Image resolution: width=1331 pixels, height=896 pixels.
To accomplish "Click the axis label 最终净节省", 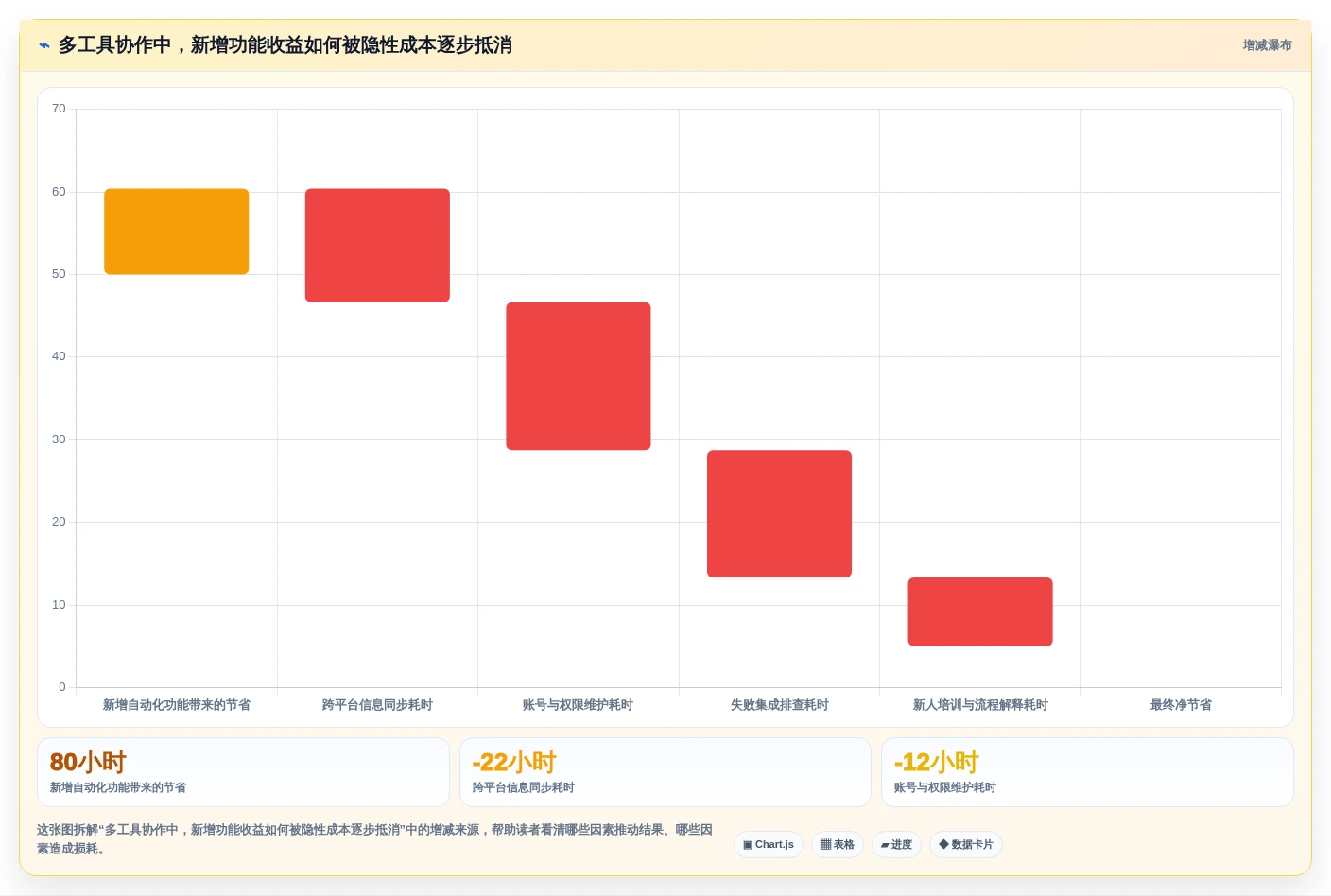I will [1181, 705].
